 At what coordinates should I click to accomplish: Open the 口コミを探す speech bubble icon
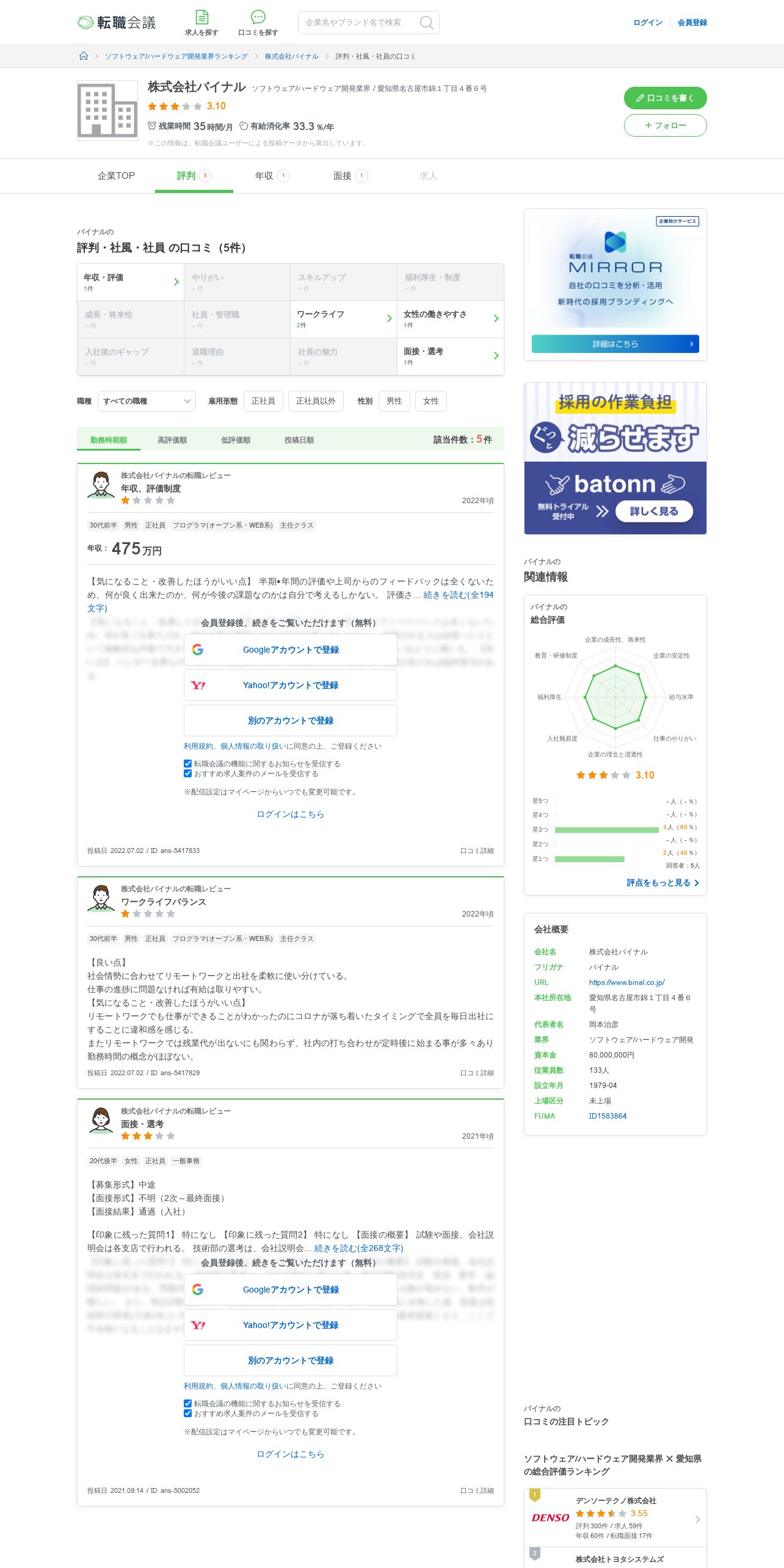258,17
